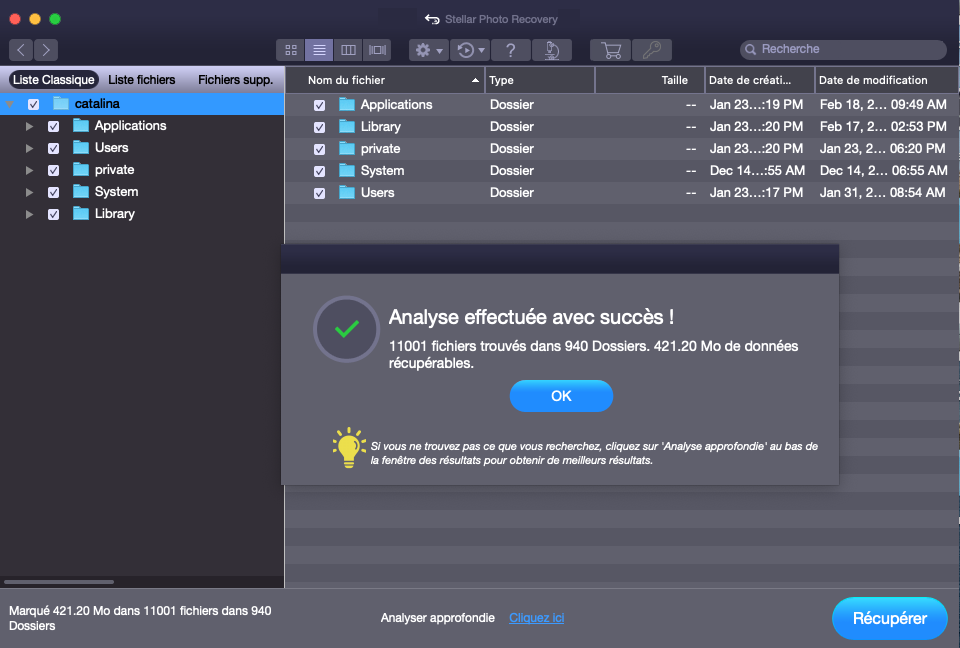The image size is (960, 648).
Task: Uncheck Users checkbox in the sidebar tree
Action: (x=53, y=148)
